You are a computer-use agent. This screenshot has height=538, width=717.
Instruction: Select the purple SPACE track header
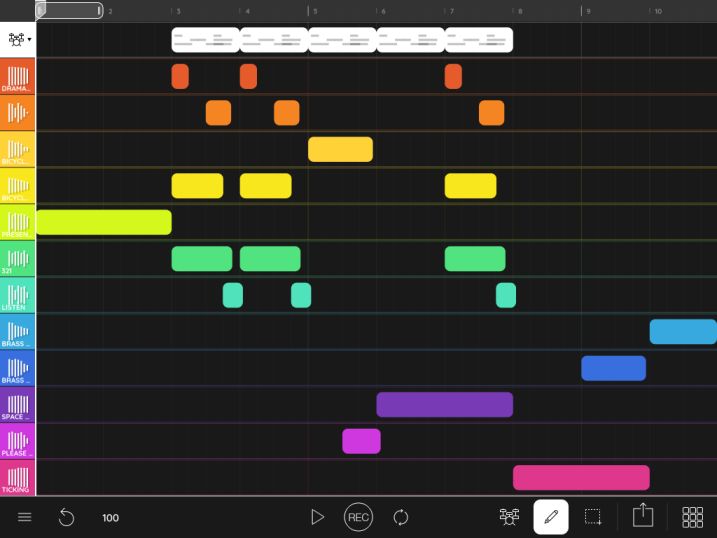click(x=17, y=405)
